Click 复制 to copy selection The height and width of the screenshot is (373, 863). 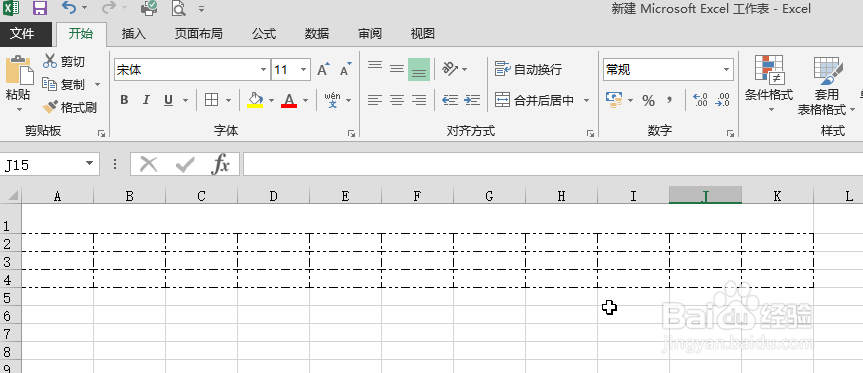(64, 84)
